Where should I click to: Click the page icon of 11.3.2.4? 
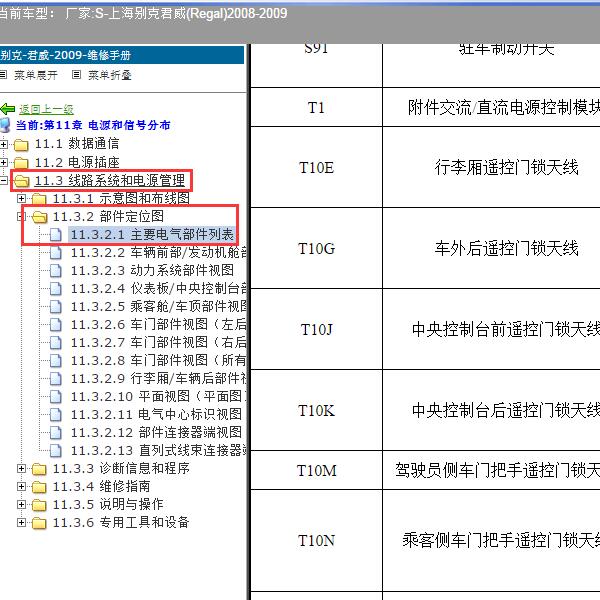56,289
